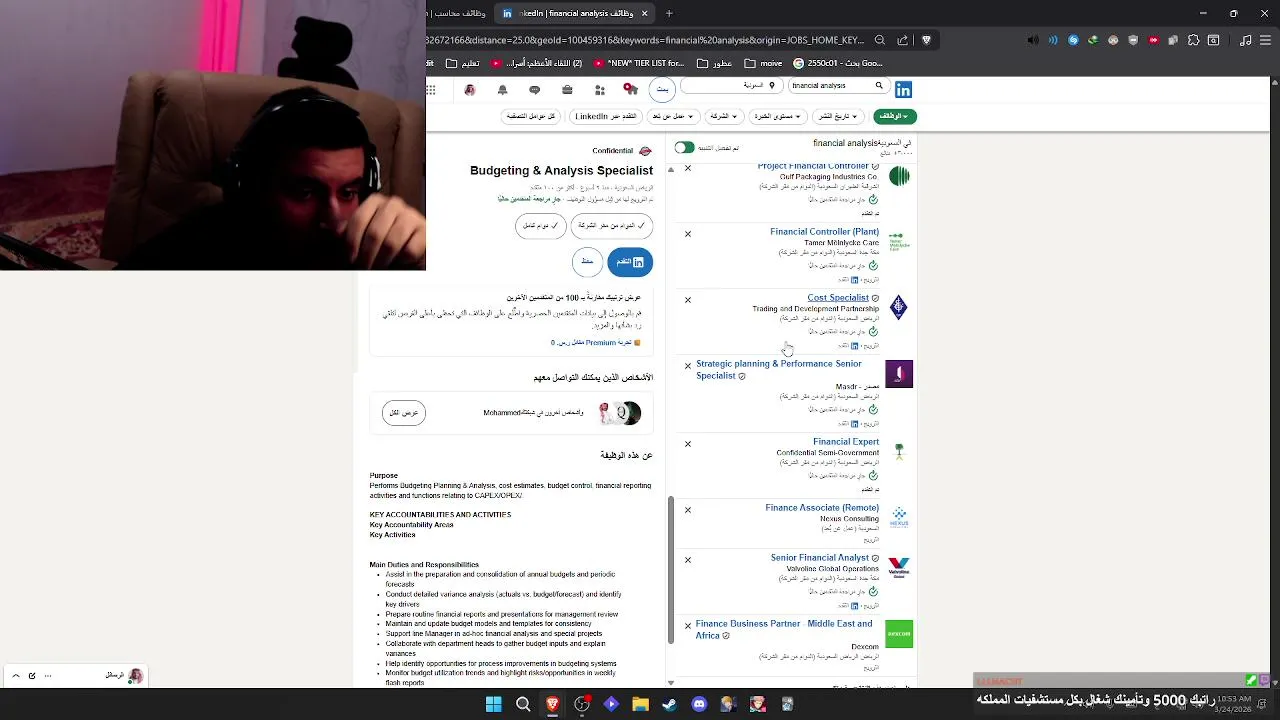Toggle the job alert switch
The width and height of the screenshot is (1280, 720).
684,147
